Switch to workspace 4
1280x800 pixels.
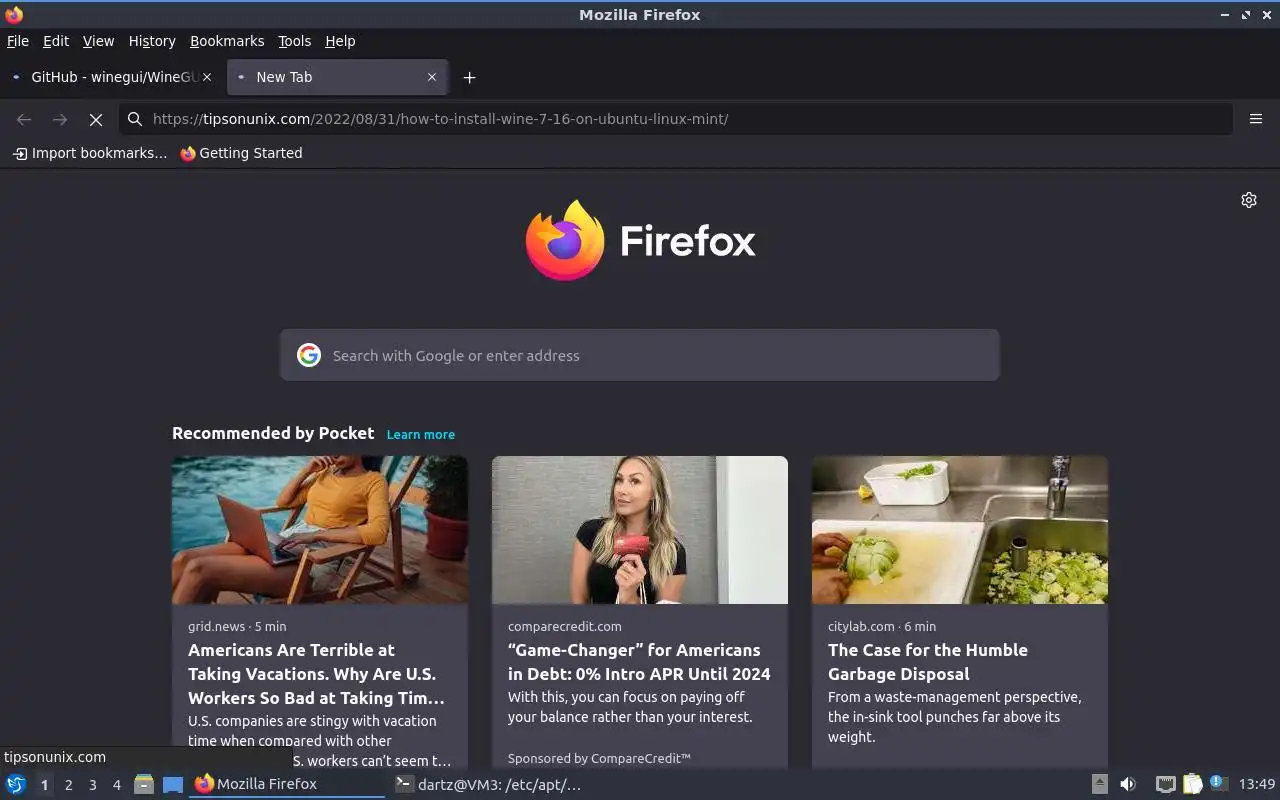116,785
